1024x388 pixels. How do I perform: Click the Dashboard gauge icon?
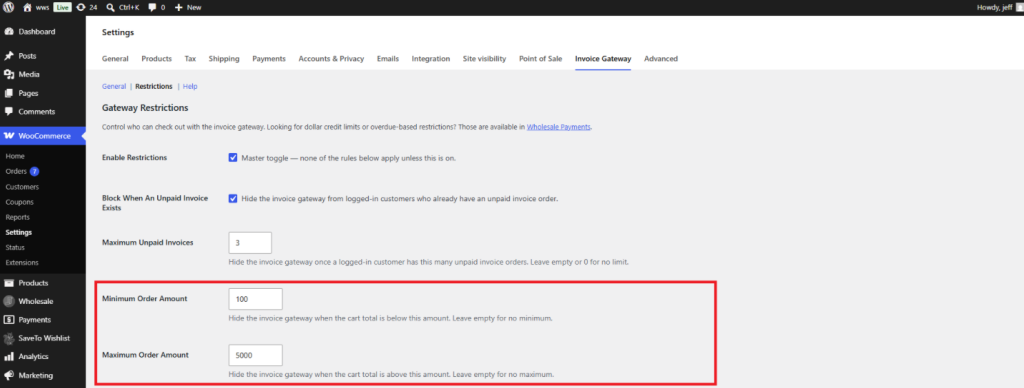(x=9, y=31)
